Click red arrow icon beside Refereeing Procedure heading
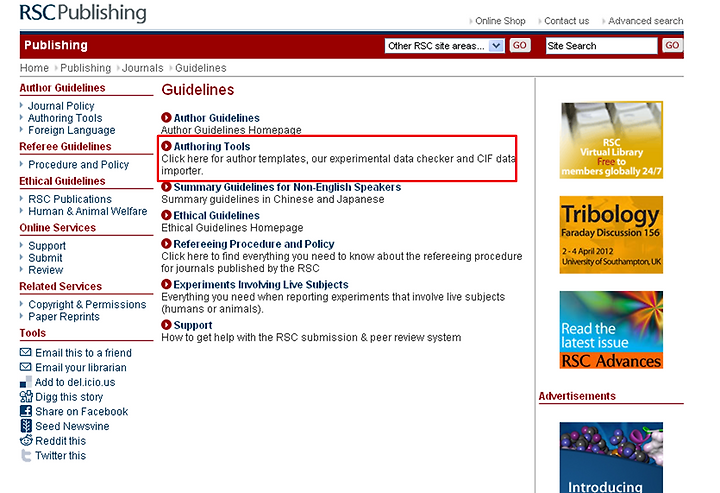Screen dimensions: 720x493 (x=166, y=243)
